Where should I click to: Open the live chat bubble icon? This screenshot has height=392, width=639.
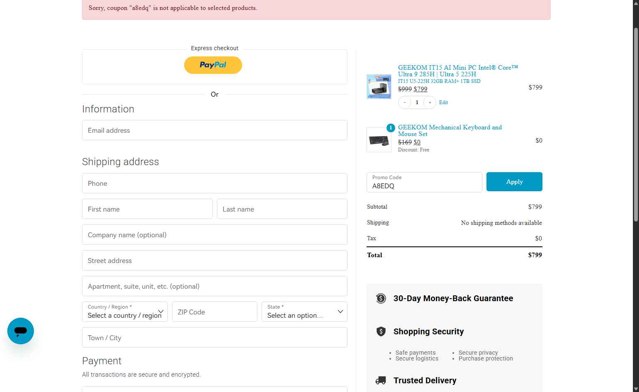coord(20,331)
